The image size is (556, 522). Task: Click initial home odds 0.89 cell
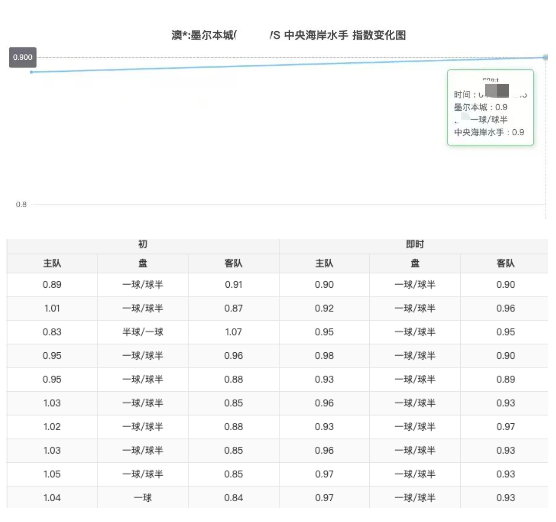pyautogui.click(x=52, y=285)
